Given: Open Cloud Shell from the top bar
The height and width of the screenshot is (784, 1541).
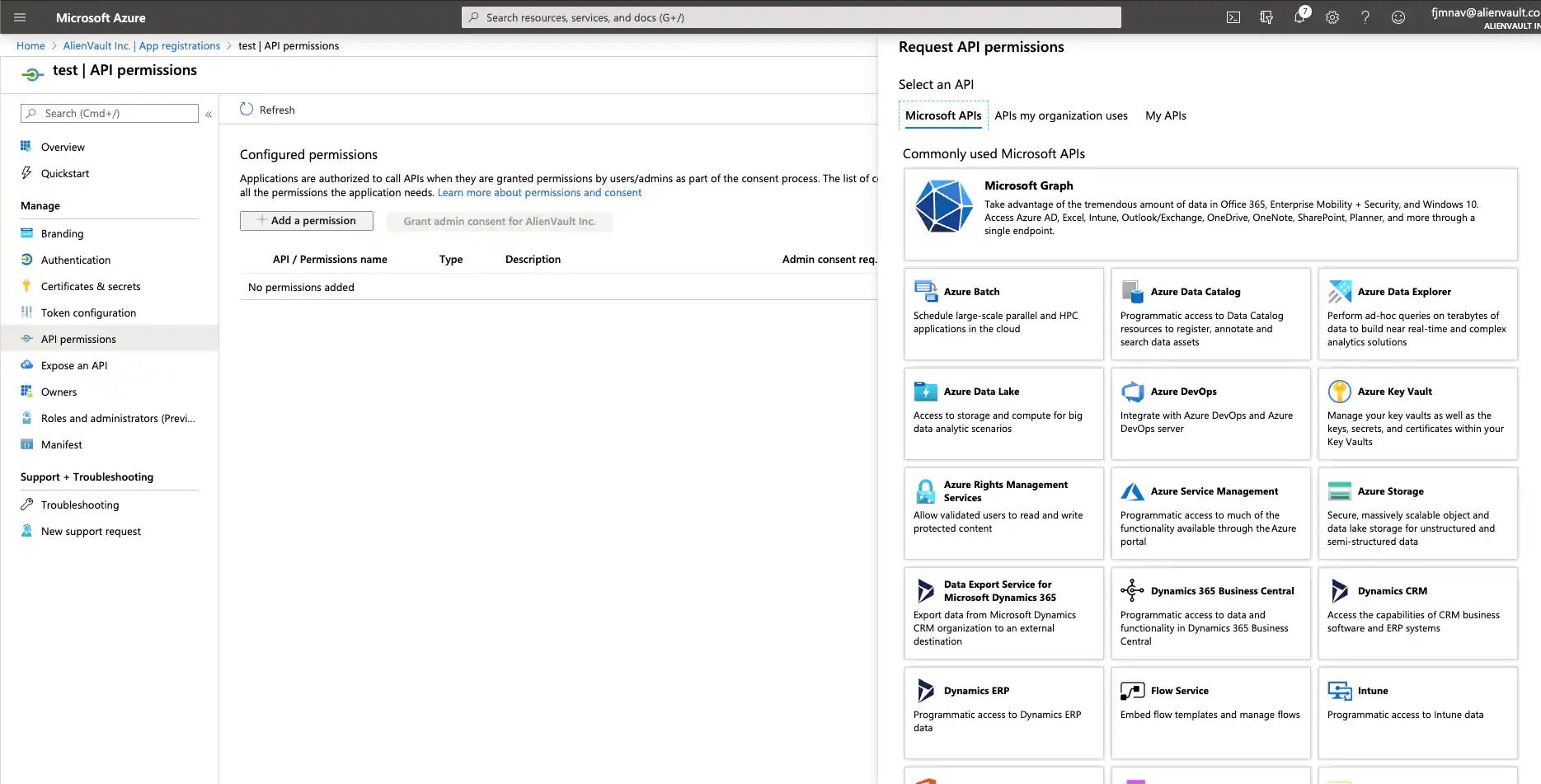Looking at the screenshot, I should click(x=1233, y=17).
